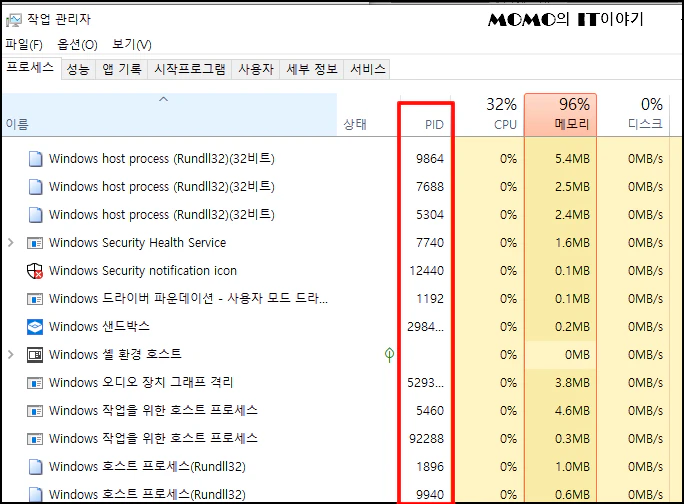Sort by the 96% 메모리 column header
The width and height of the screenshot is (684, 504).
[561, 115]
